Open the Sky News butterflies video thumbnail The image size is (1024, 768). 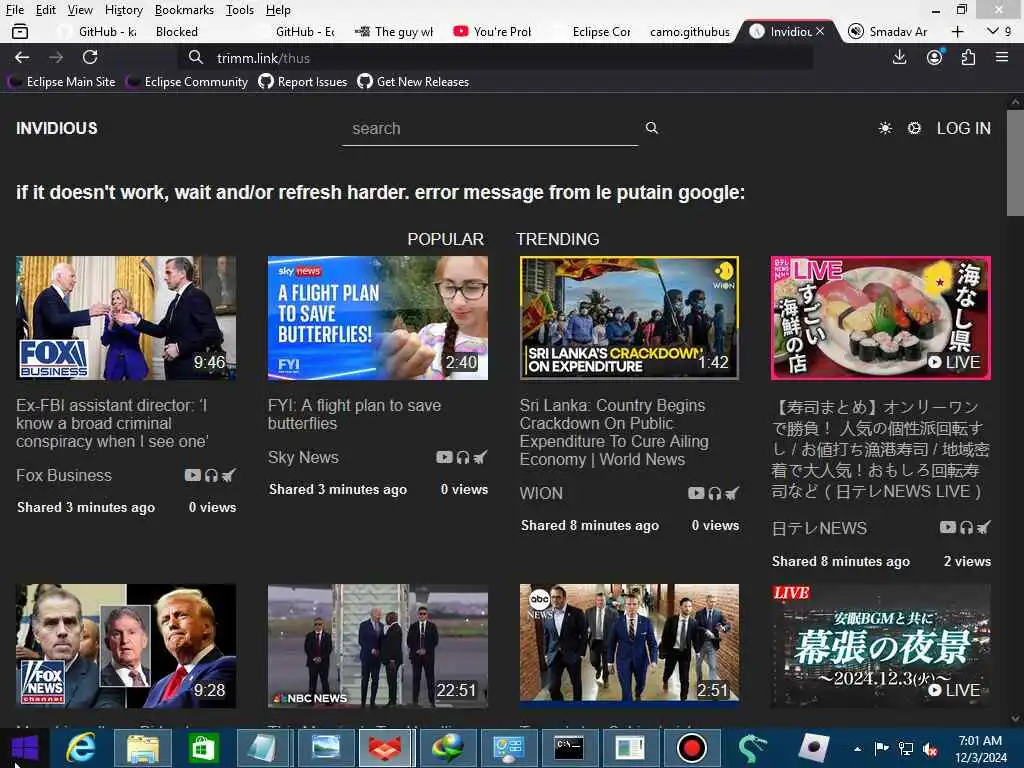click(377, 318)
